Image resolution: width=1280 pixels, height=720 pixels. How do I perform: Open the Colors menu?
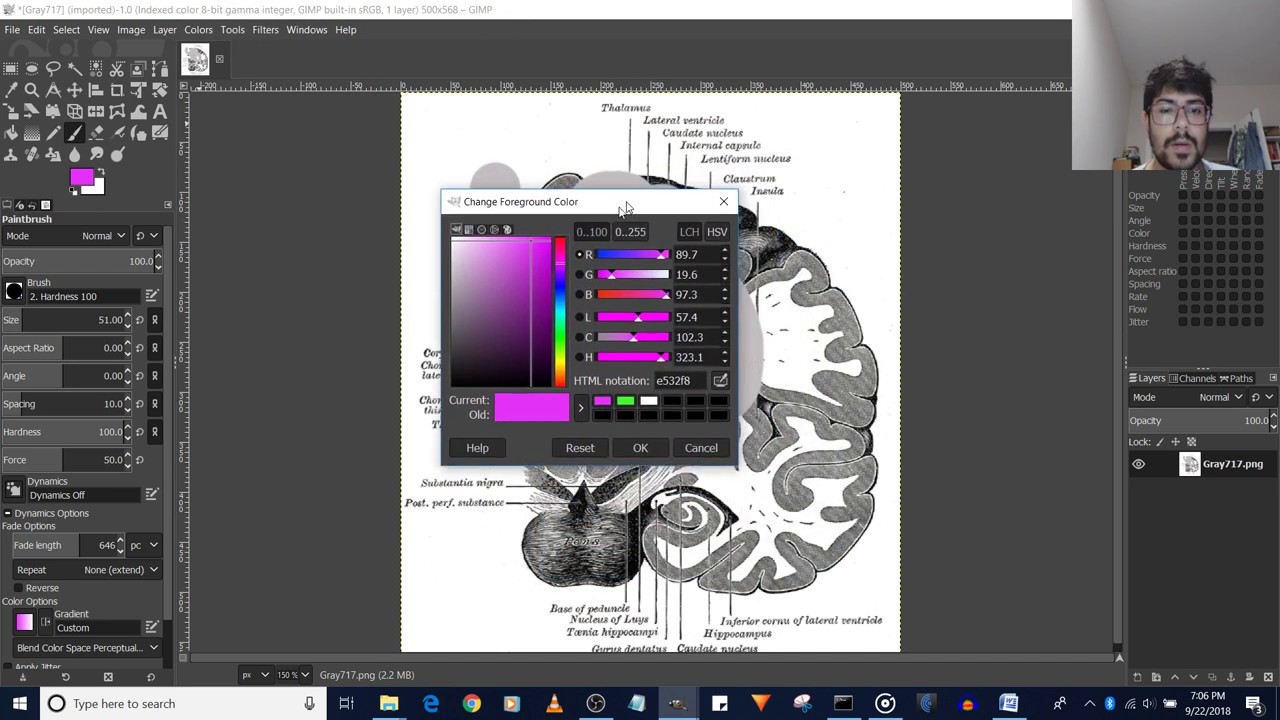coord(198,30)
